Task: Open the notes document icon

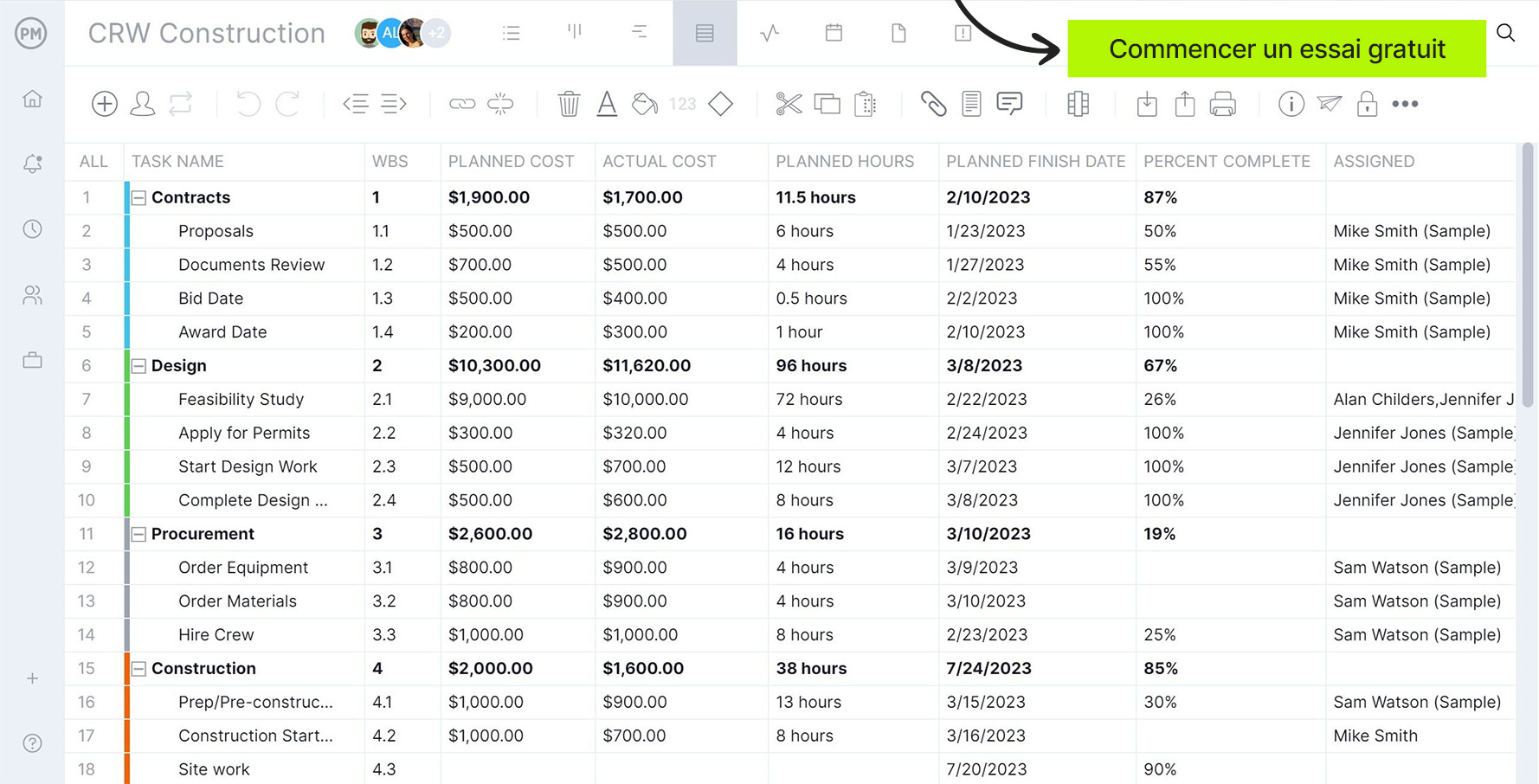Action: [x=971, y=104]
